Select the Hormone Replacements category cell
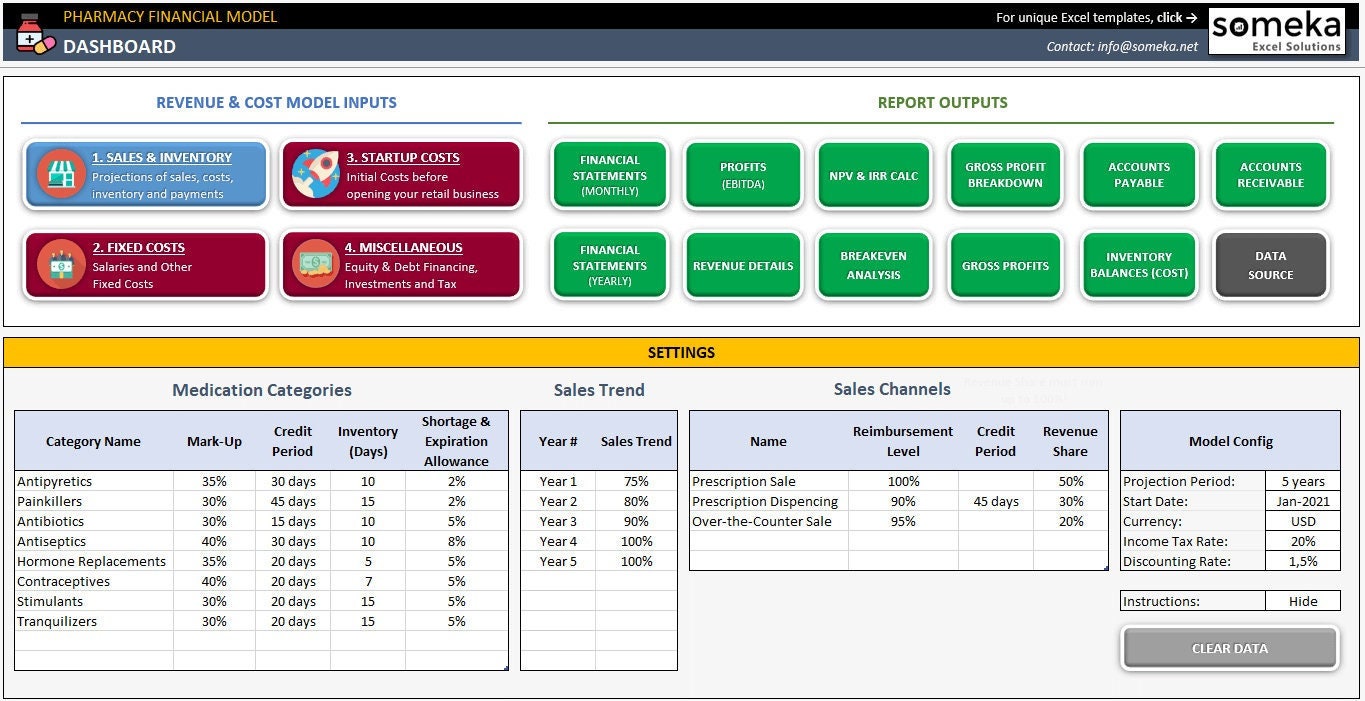The width and height of the screenshot is (1365, 701). point(94,561)
